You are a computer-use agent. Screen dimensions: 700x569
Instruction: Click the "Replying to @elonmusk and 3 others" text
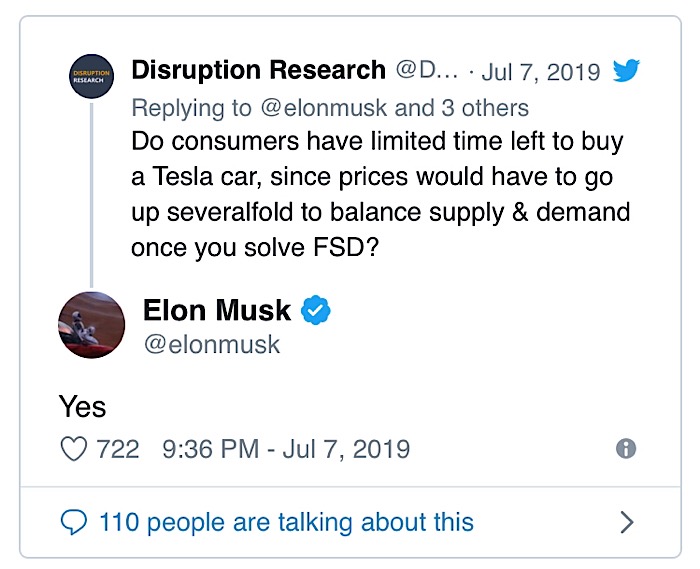(330, 106)
